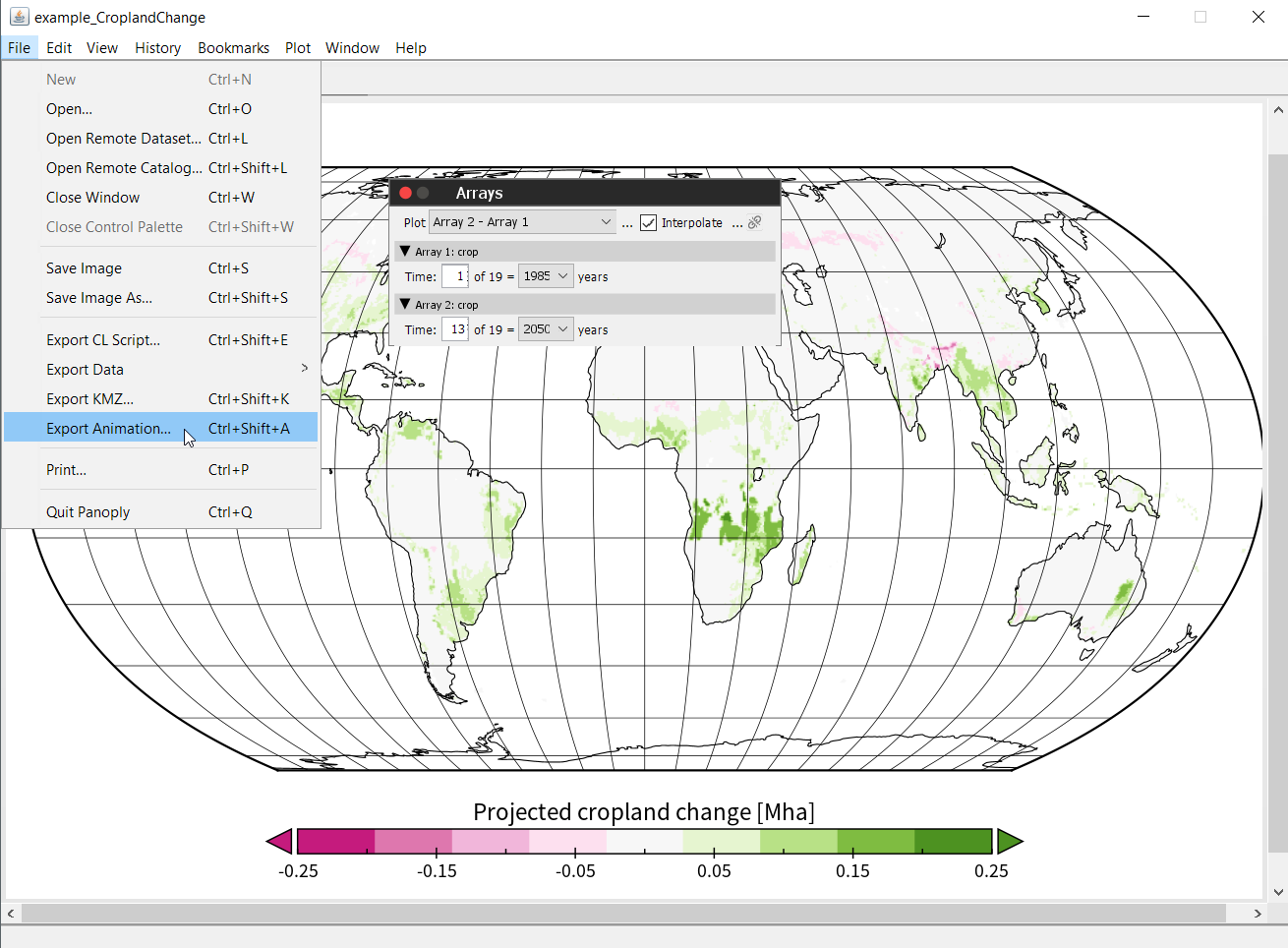Choose Save Image As... in the File menu
Viewport: 1288px width, 948px height.
tap(161, 298)
